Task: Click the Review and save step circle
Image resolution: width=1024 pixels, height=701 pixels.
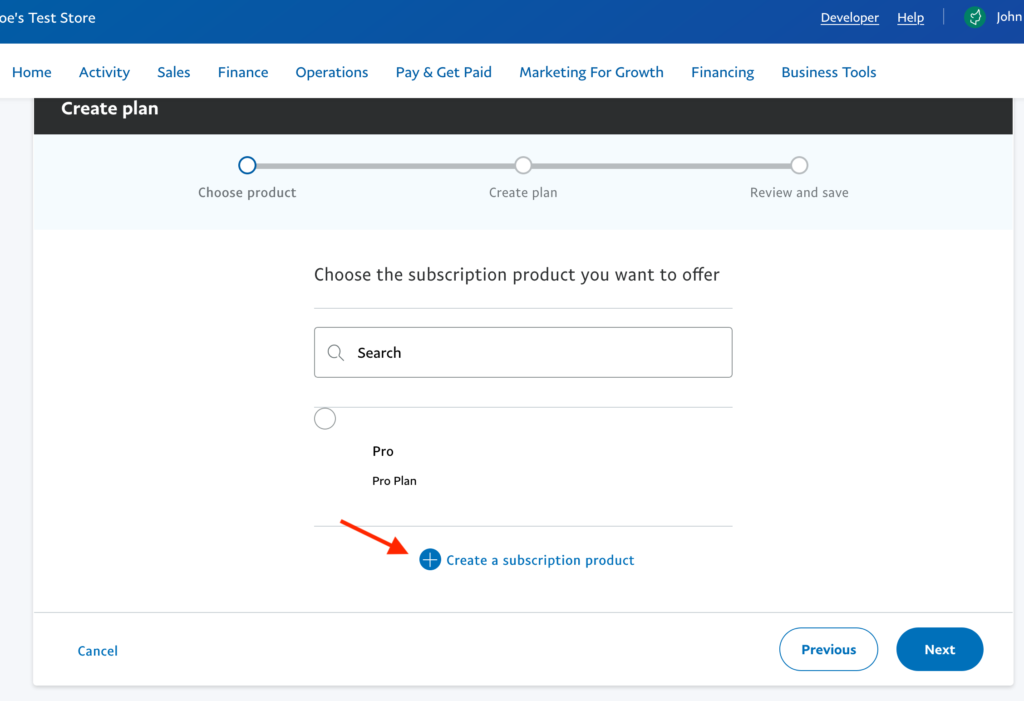Action: (x=799, y=165)
